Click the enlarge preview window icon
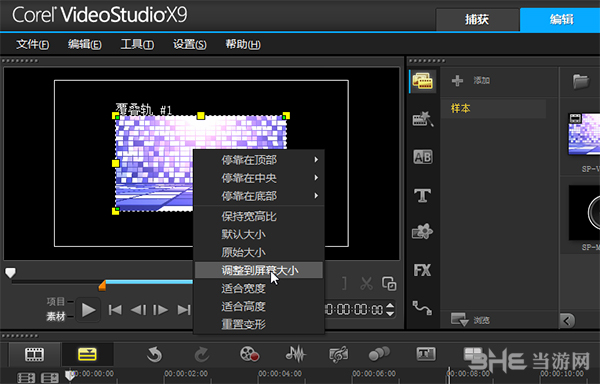Image resolution: width=600 pixels, height=384 pixels. point(389,283)
